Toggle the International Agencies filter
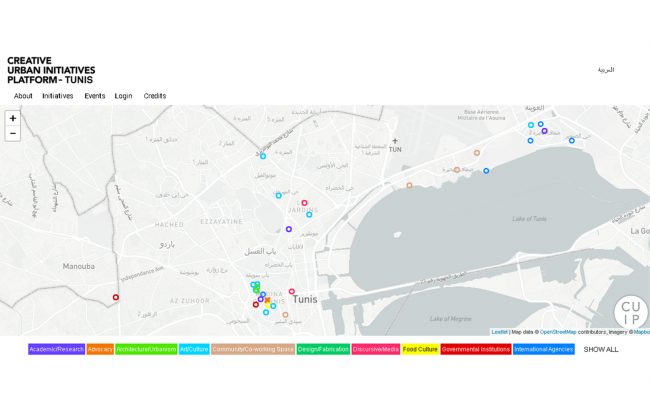This screenshot has height=406, width=650. tap(544, 350)
